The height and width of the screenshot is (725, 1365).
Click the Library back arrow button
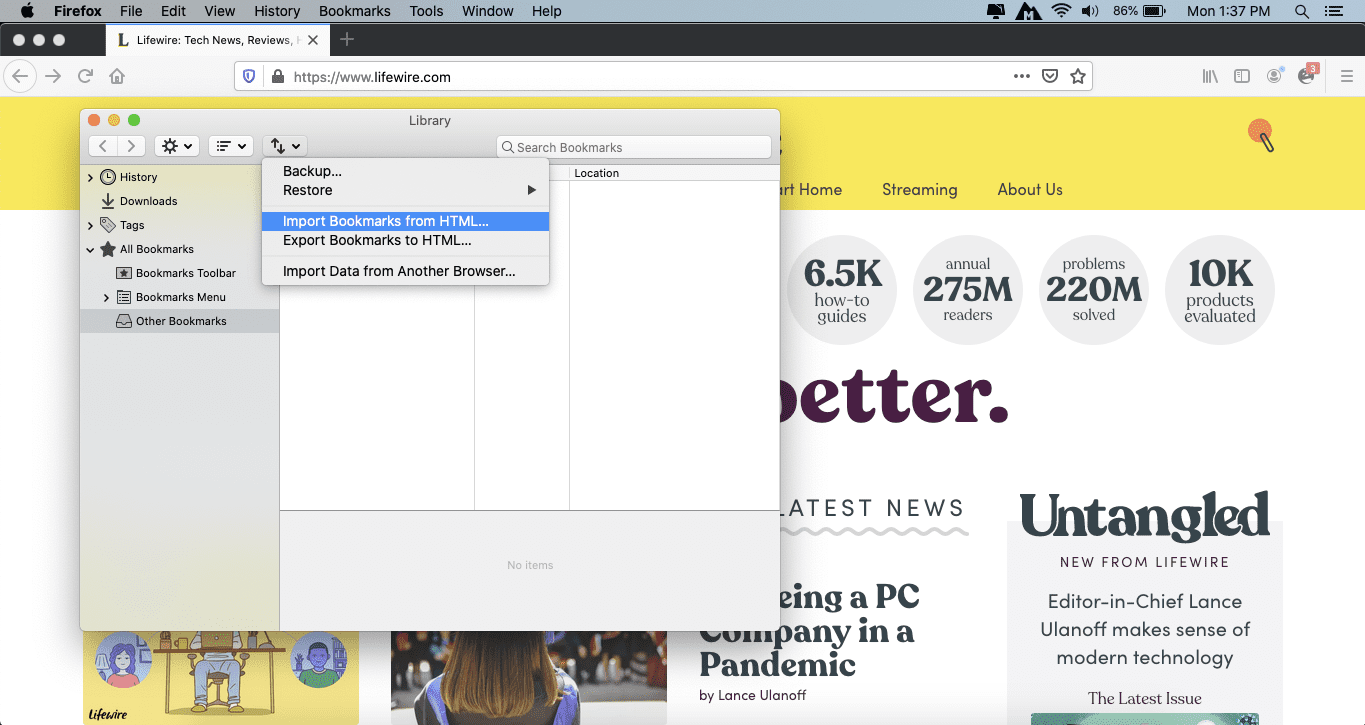(x=103, y=146)
